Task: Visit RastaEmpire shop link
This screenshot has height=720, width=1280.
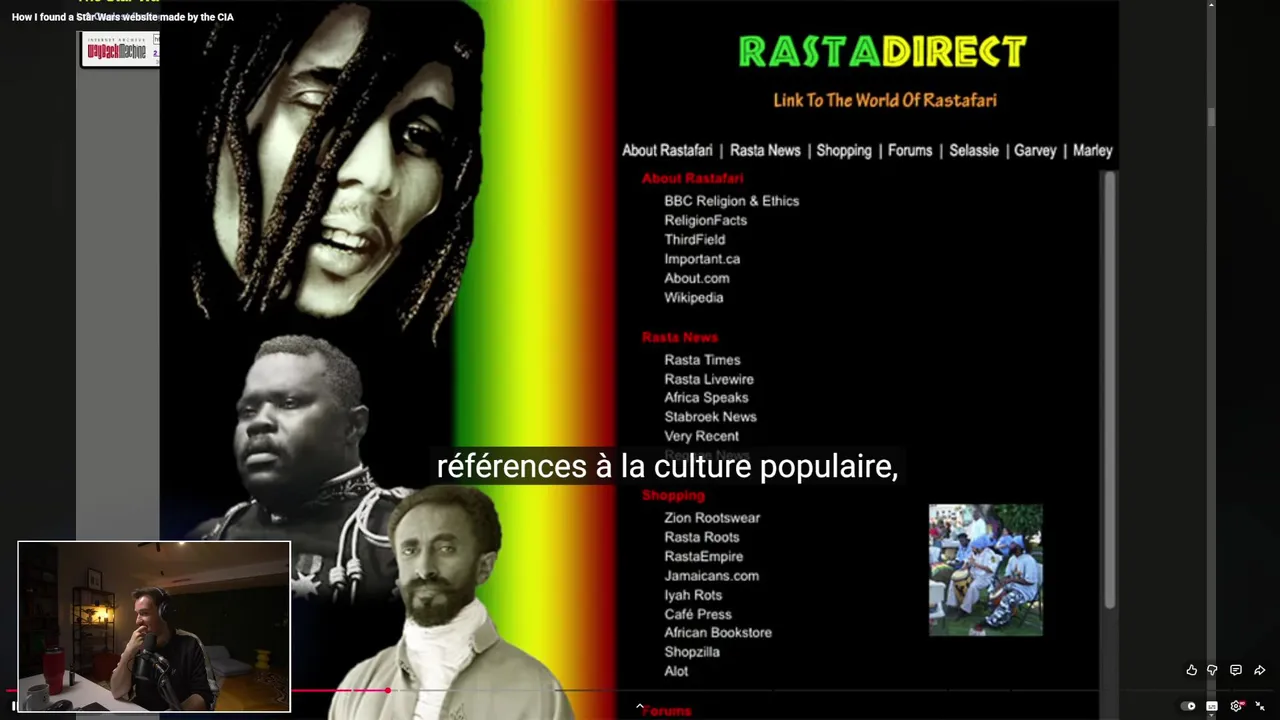Action: point(704,556)
